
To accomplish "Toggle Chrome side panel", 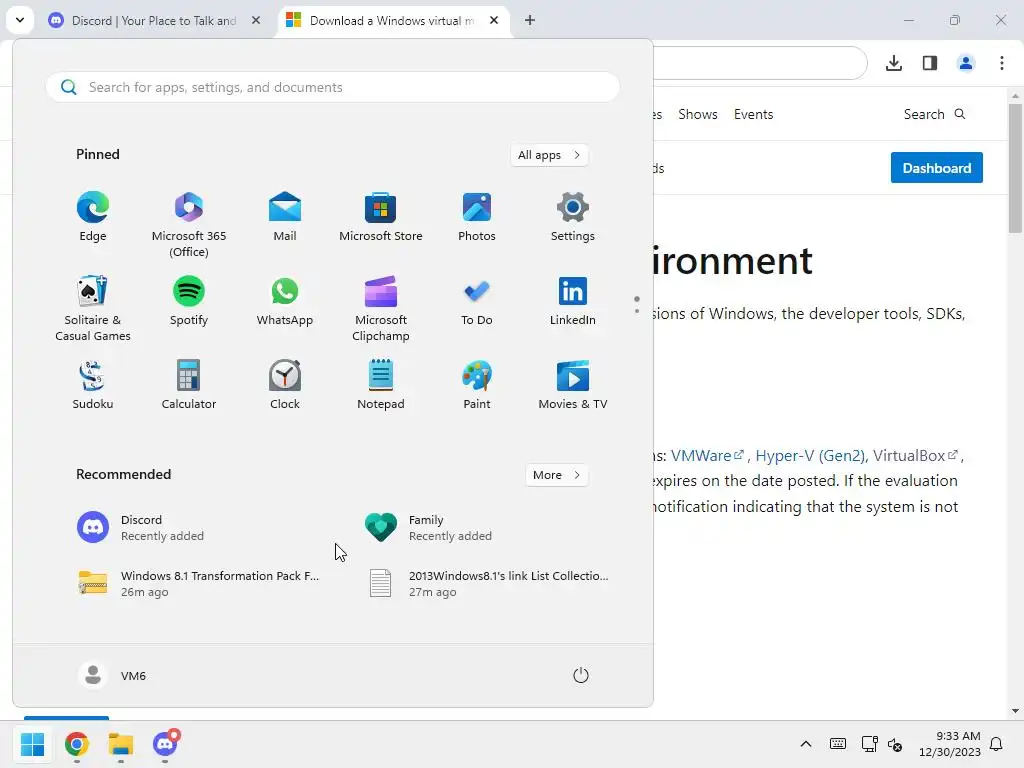I will coord(930,63).
